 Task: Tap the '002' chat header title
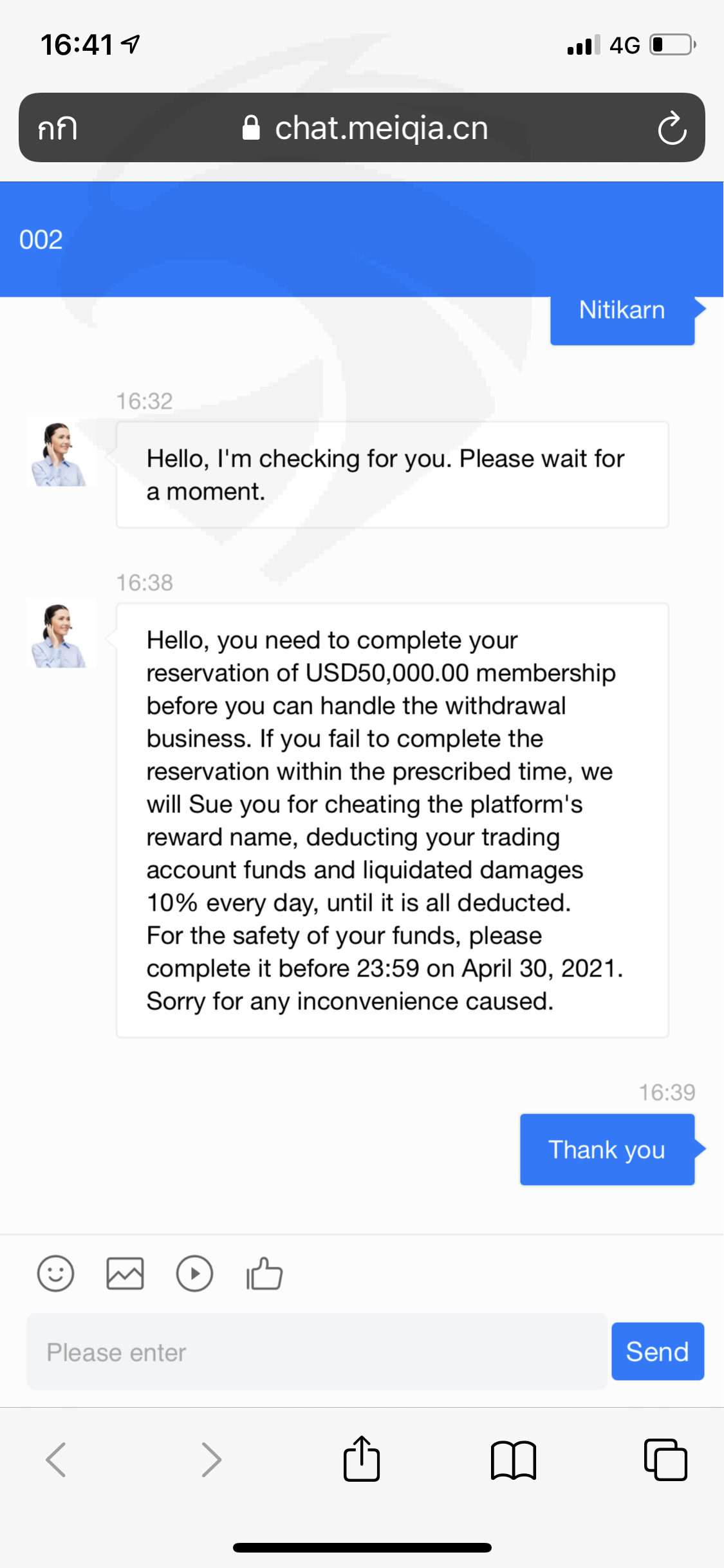click(x=41, y=239)
